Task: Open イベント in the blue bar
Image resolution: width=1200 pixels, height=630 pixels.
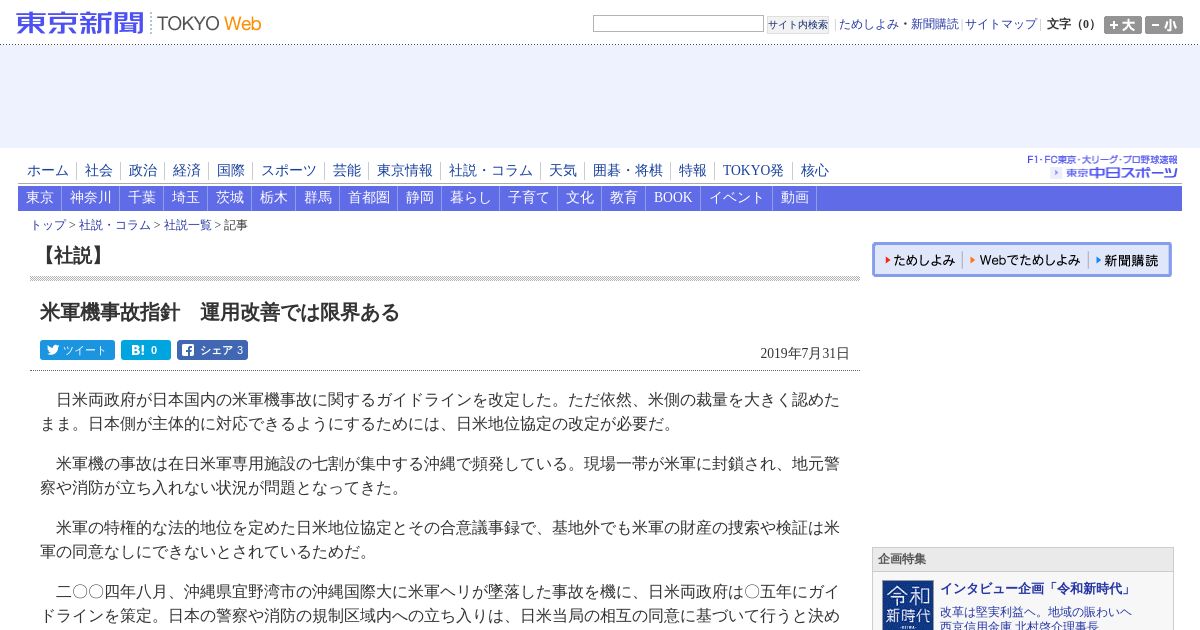Action: pos(737,198)
